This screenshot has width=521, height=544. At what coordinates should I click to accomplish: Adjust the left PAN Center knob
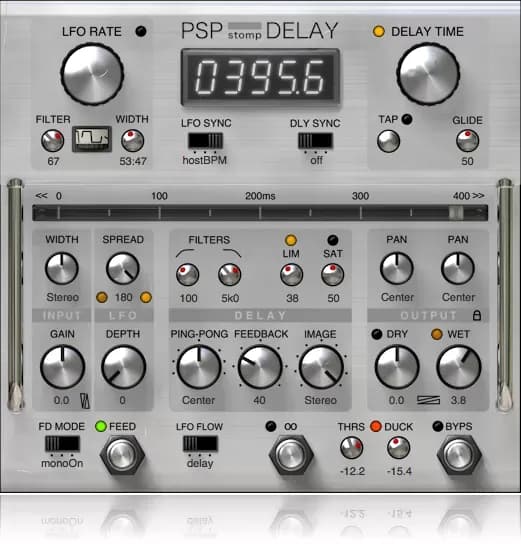[397, 269]
